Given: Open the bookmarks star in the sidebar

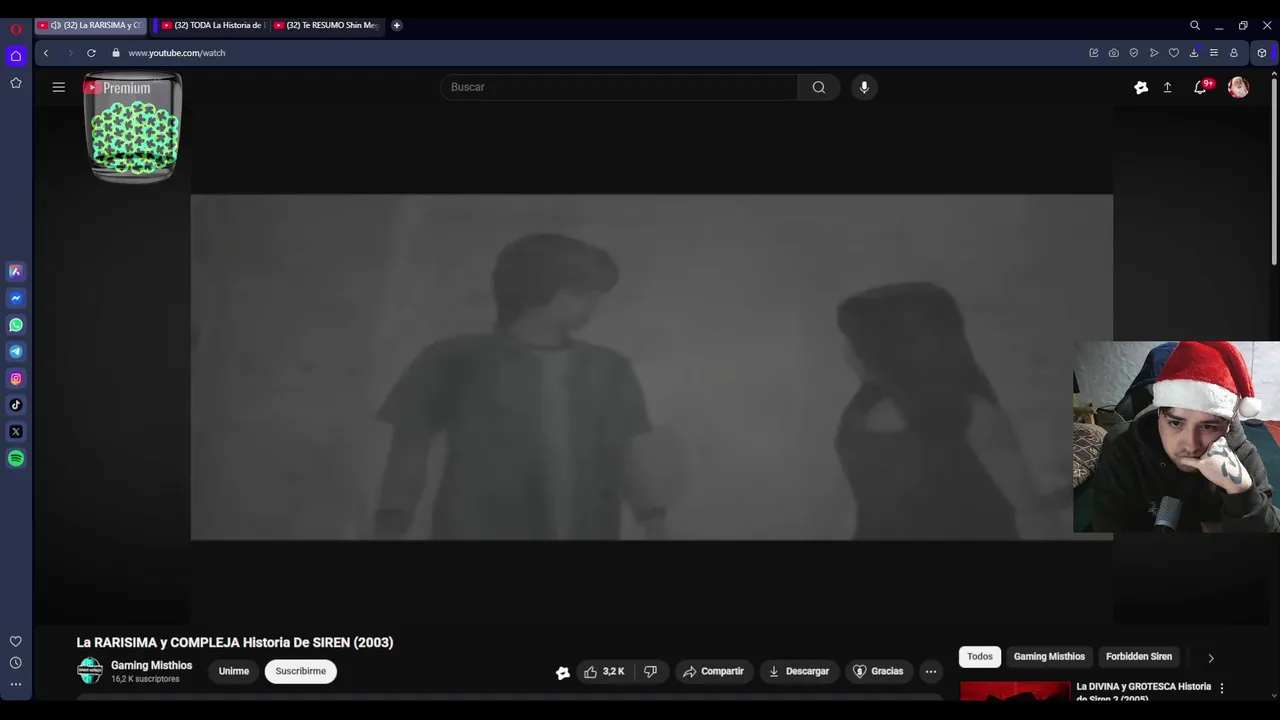Looking at the screenshot, I should (x=16, y=83).
